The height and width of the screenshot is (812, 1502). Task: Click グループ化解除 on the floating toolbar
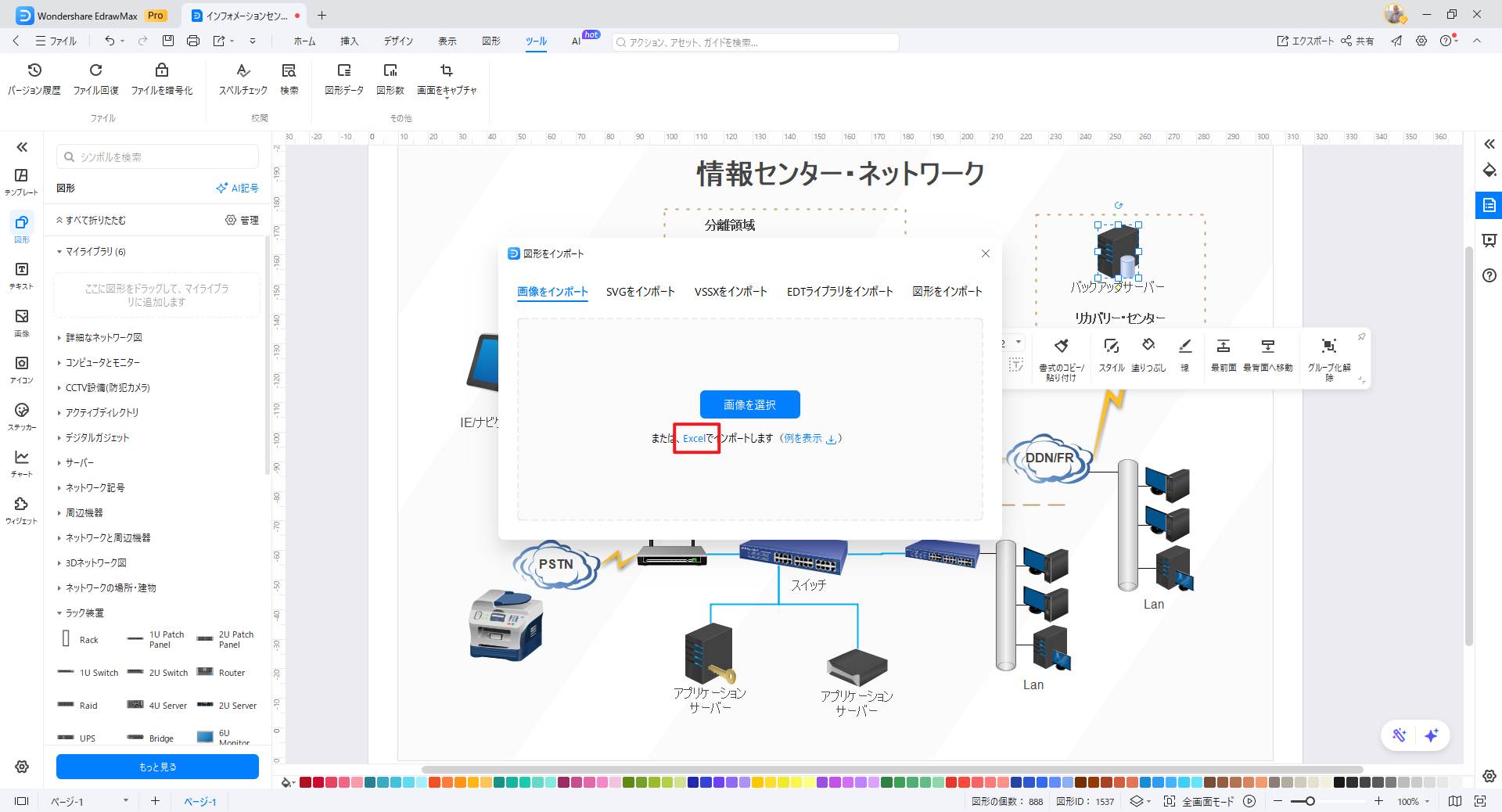click(x=1328, y=356)
